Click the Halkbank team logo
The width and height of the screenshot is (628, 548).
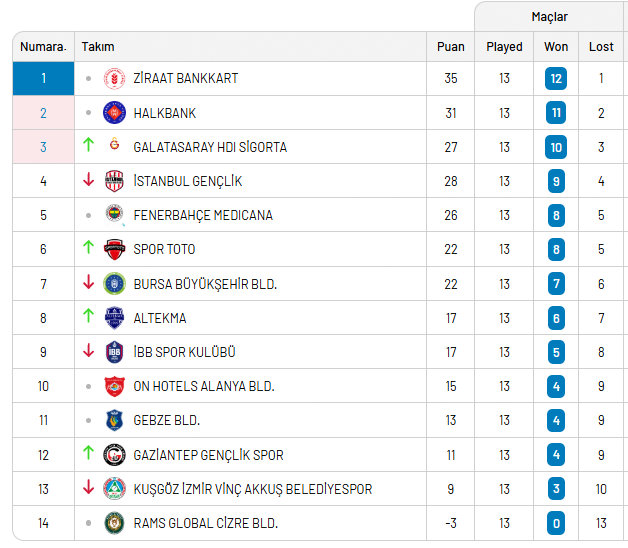(x=114, y=113)
